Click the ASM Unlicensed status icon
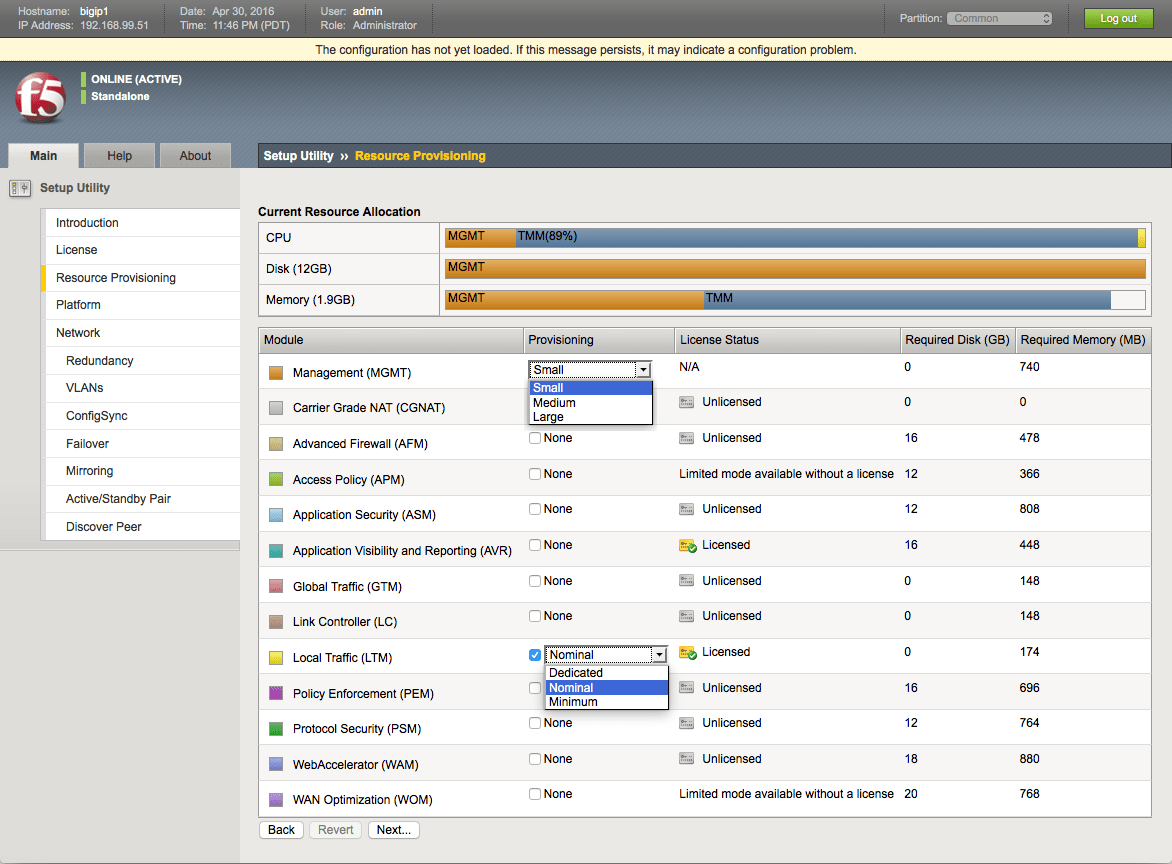This screenshot has width=1172, height=864. click(686, 509)
